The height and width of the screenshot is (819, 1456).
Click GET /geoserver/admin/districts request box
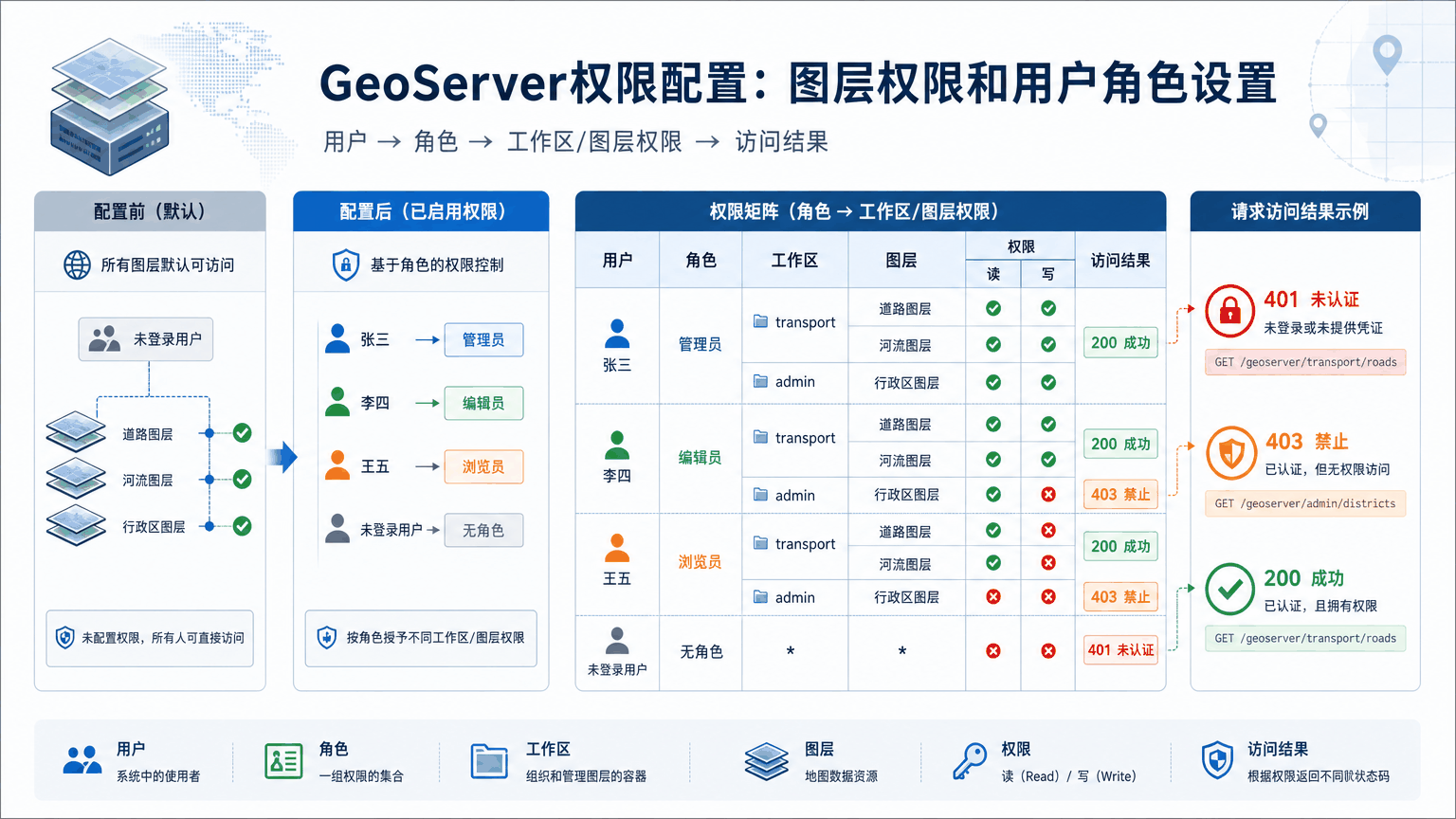1305,503
